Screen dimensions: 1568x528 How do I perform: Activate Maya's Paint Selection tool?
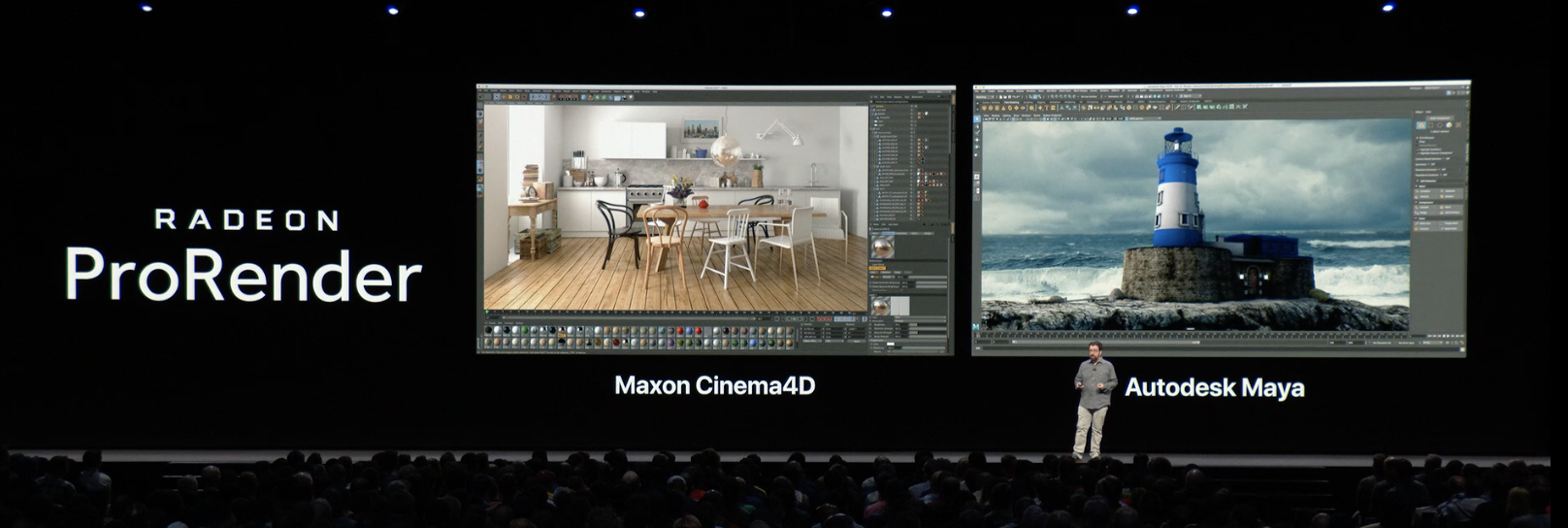pyautogui.click(x=977, y=132)
